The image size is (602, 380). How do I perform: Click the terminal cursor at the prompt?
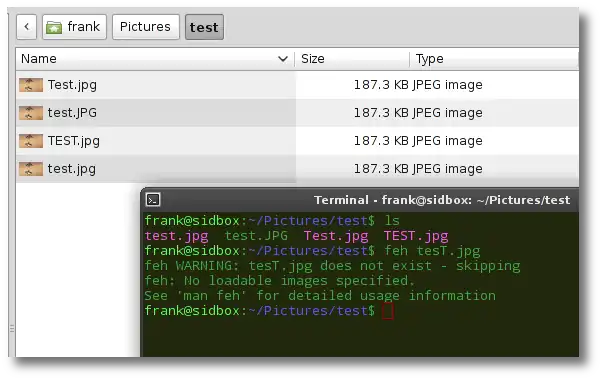(388, 311)
